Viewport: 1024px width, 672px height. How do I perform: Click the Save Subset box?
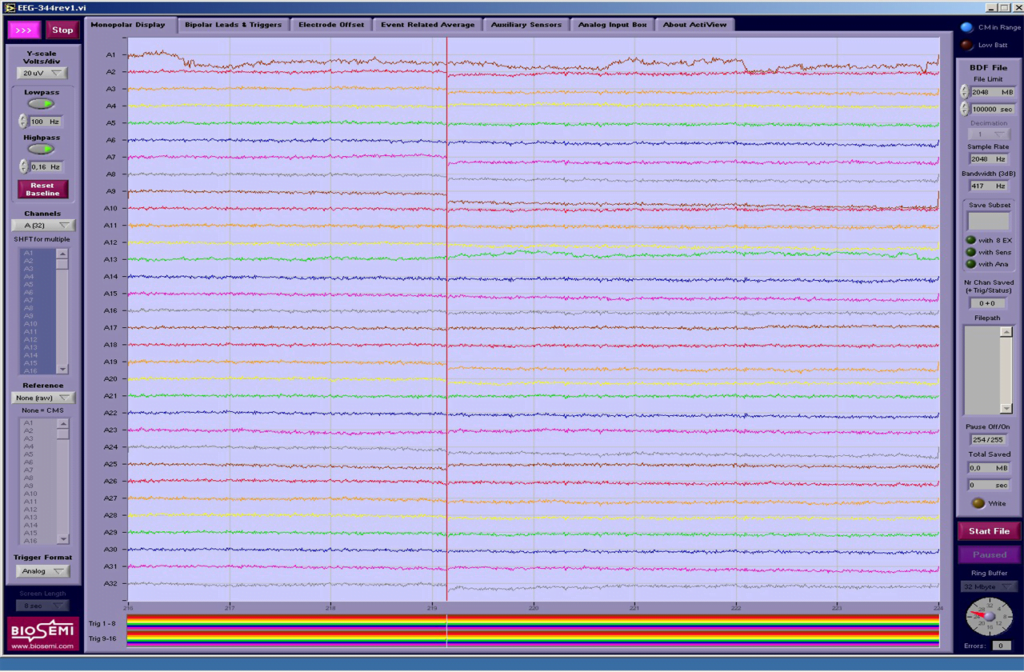click(x=989, y=221)
